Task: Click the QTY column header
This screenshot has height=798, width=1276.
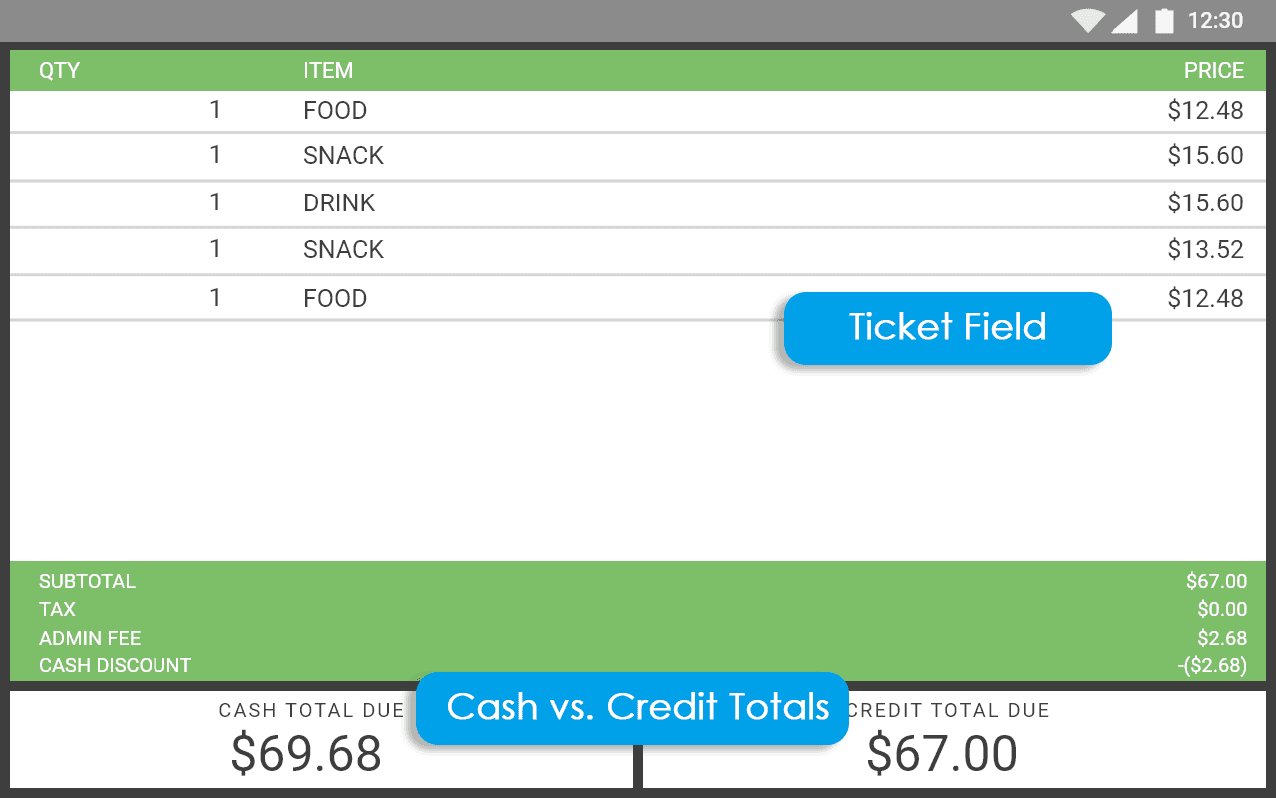Action: click(x=59, y=71)
